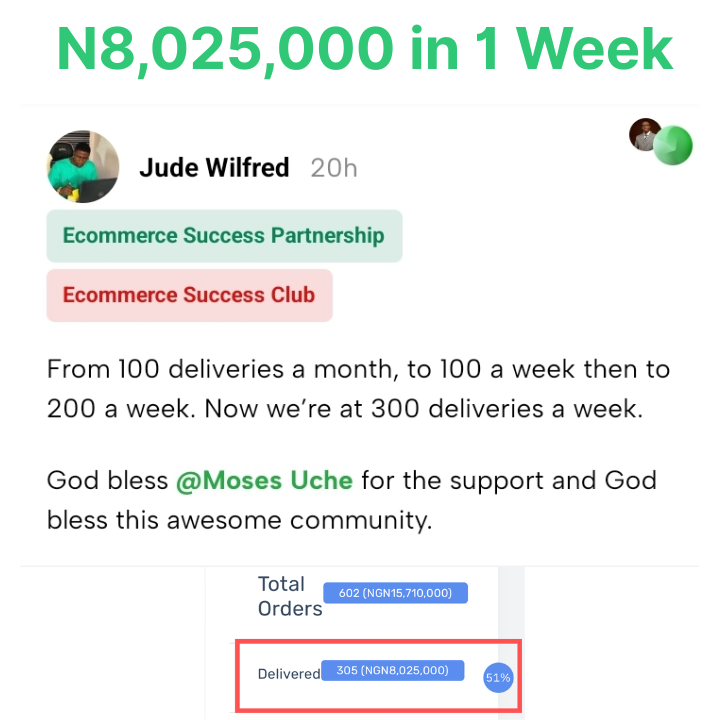Click the 602 (NGN15,710,000) Total Orders bar
This screenshot has height=720, width=720.
click(395, 593)
